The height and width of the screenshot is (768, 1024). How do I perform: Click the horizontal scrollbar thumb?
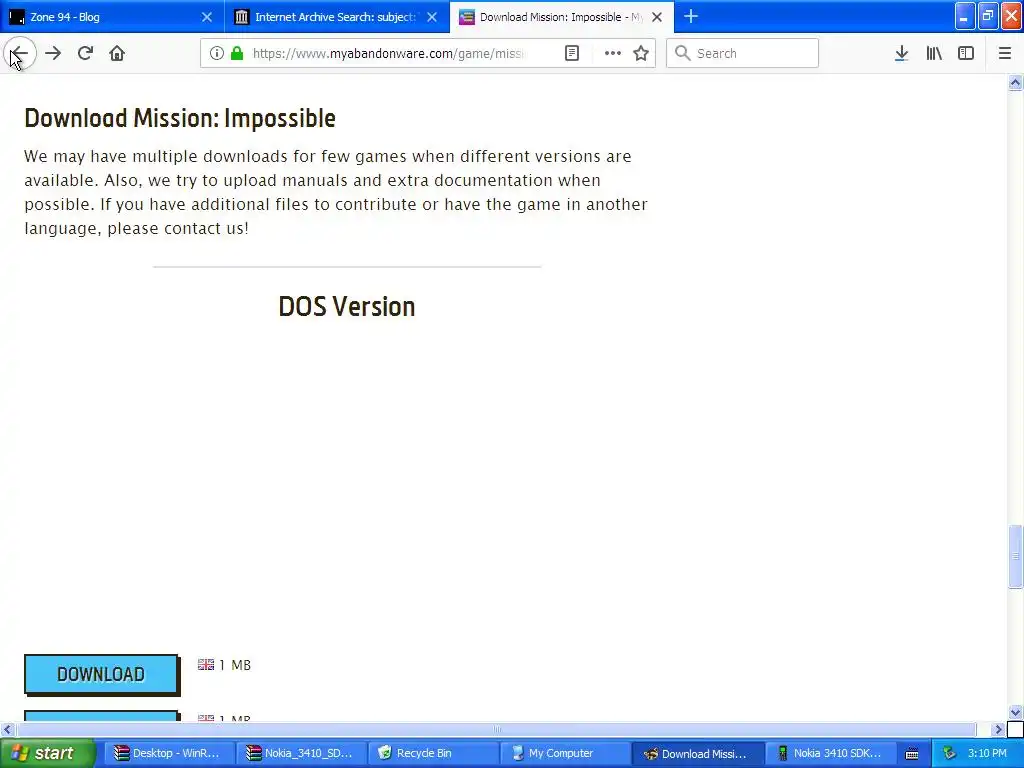496,729
